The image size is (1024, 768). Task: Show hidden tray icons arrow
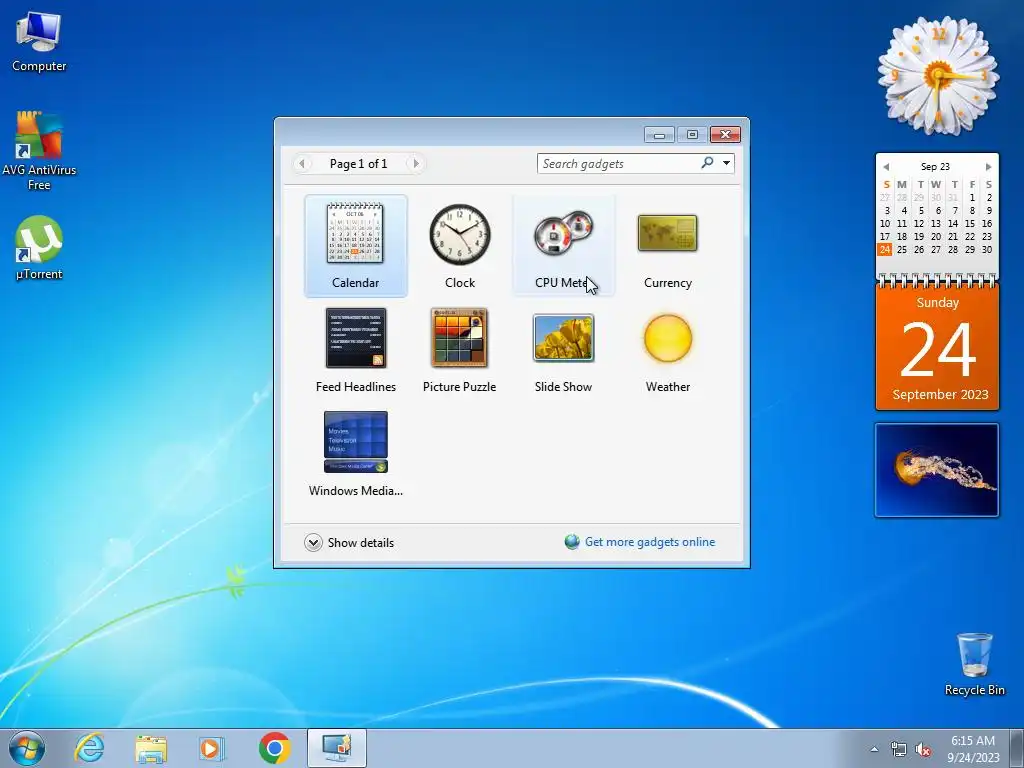(x=874, y=749)
